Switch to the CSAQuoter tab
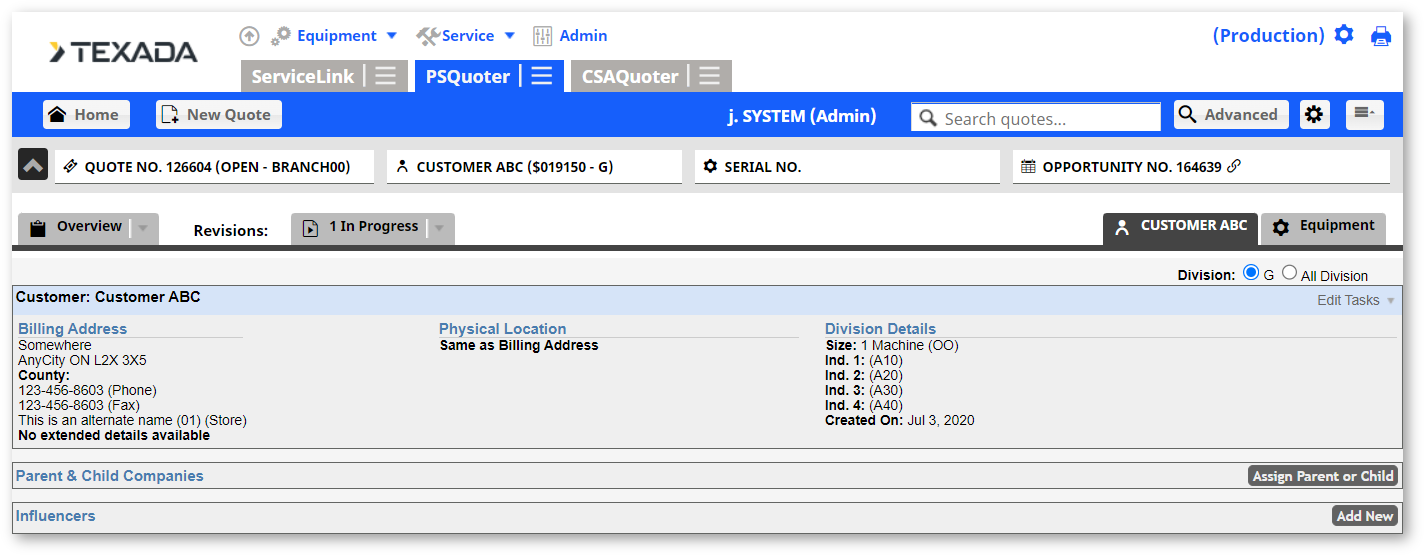The width and height of the screenshot is (1424, 555). 630,76
